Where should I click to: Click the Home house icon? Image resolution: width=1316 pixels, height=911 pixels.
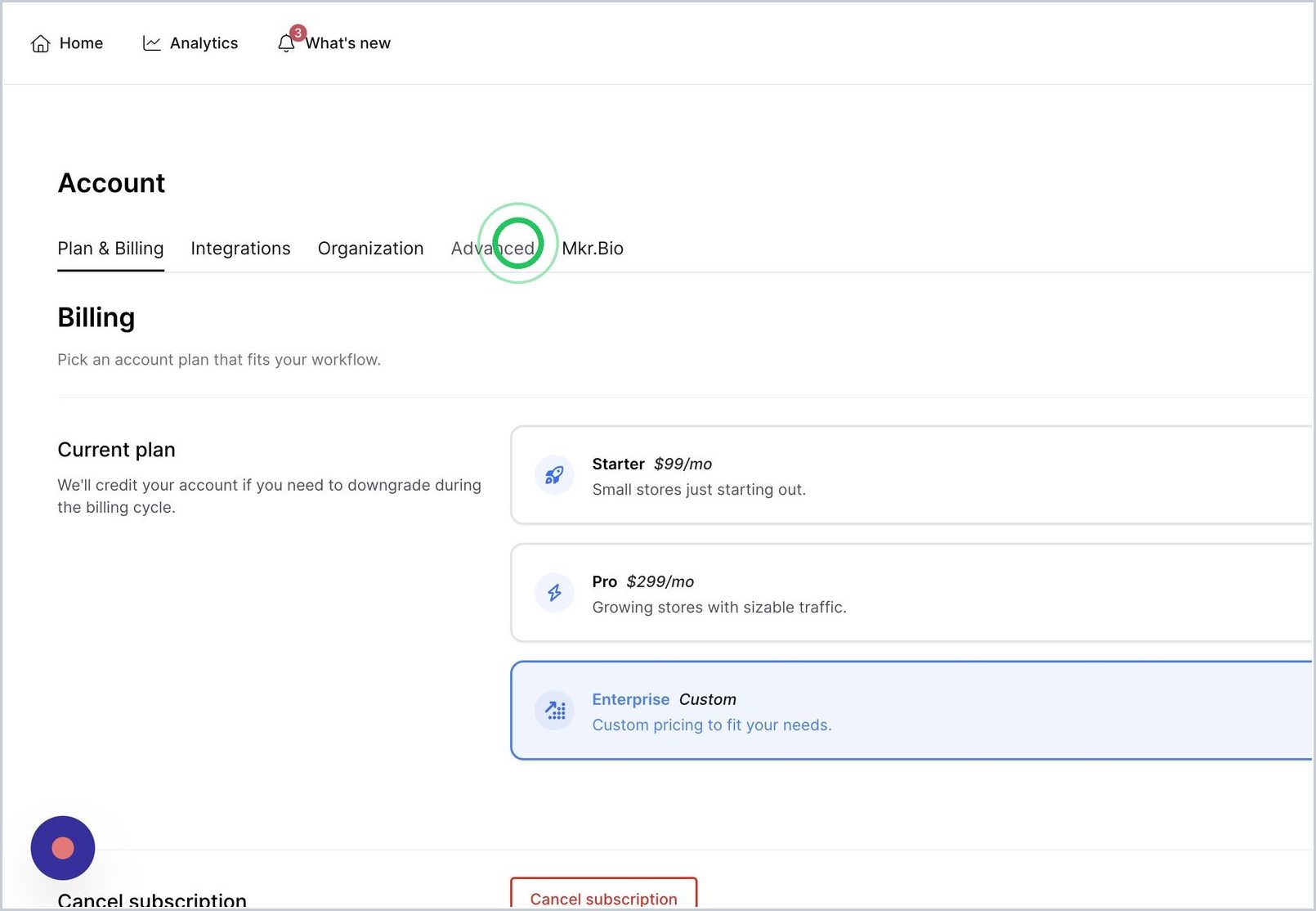[x=40, y=43]
